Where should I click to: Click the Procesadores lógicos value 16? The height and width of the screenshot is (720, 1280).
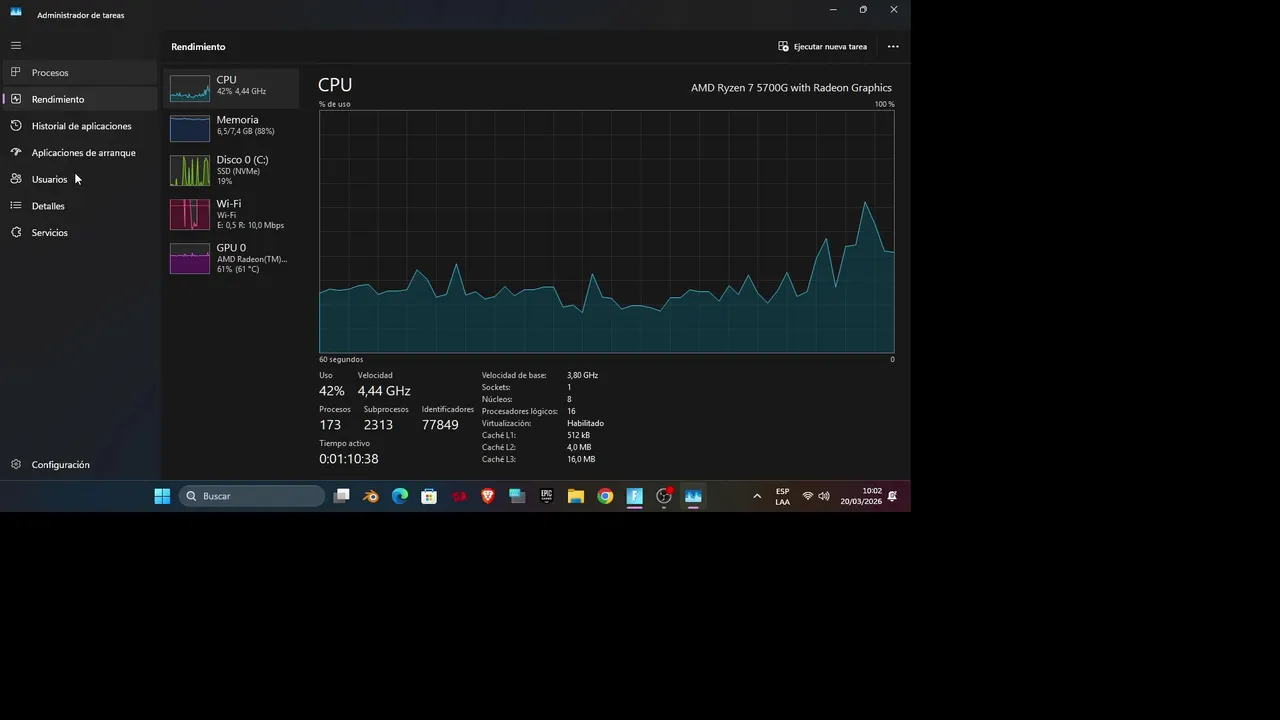[x=571, y=411]
